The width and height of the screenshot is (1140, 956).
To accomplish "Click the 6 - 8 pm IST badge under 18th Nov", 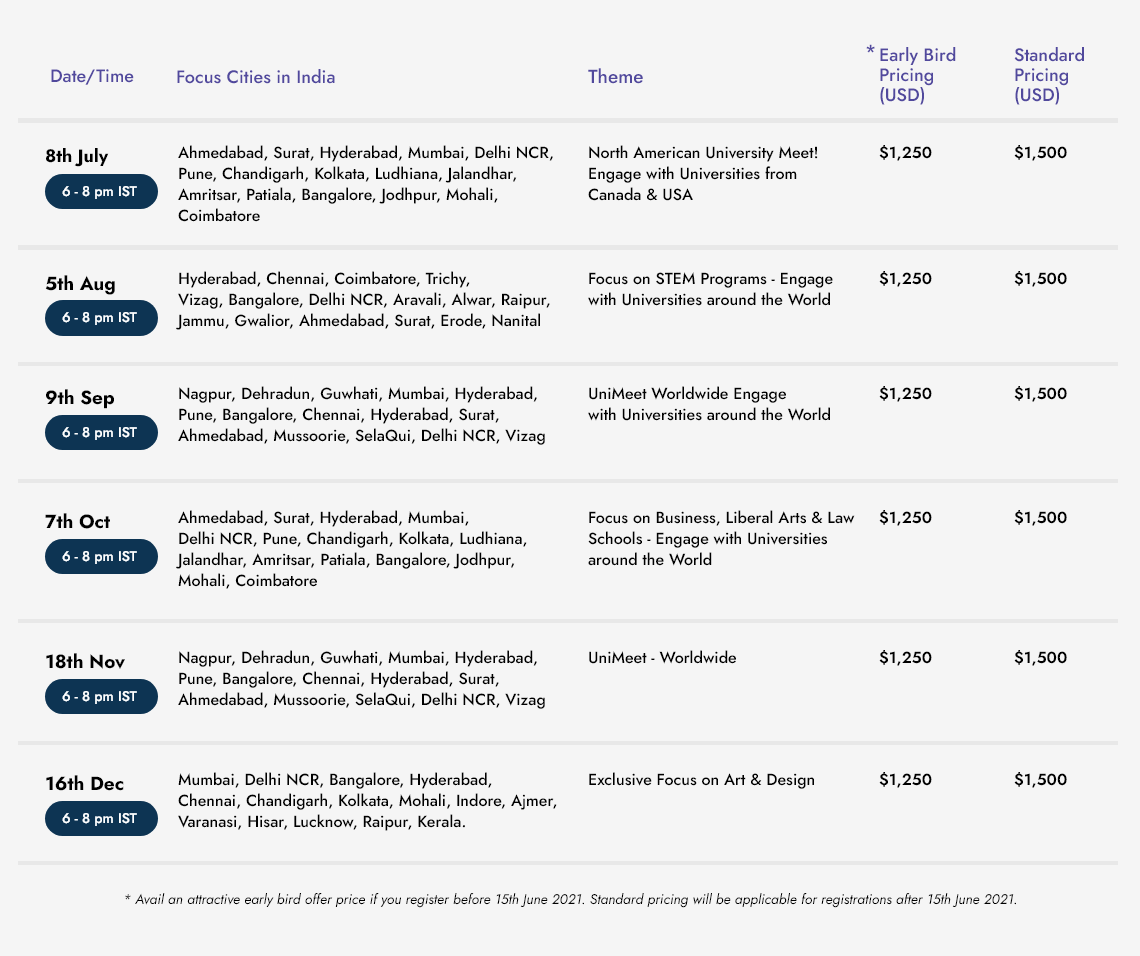I will (100, 696).
